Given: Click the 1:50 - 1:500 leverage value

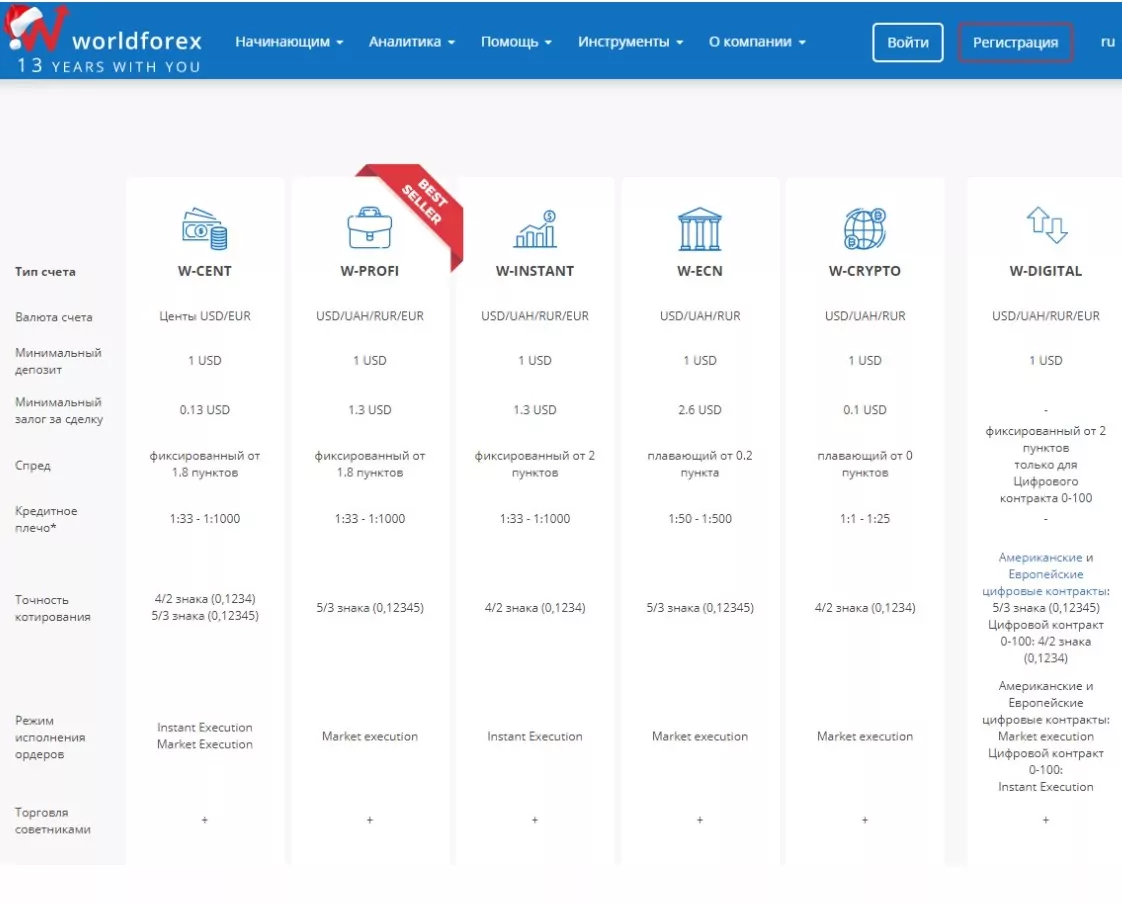Looking at the screenshot, I should [x=700, y=519].
